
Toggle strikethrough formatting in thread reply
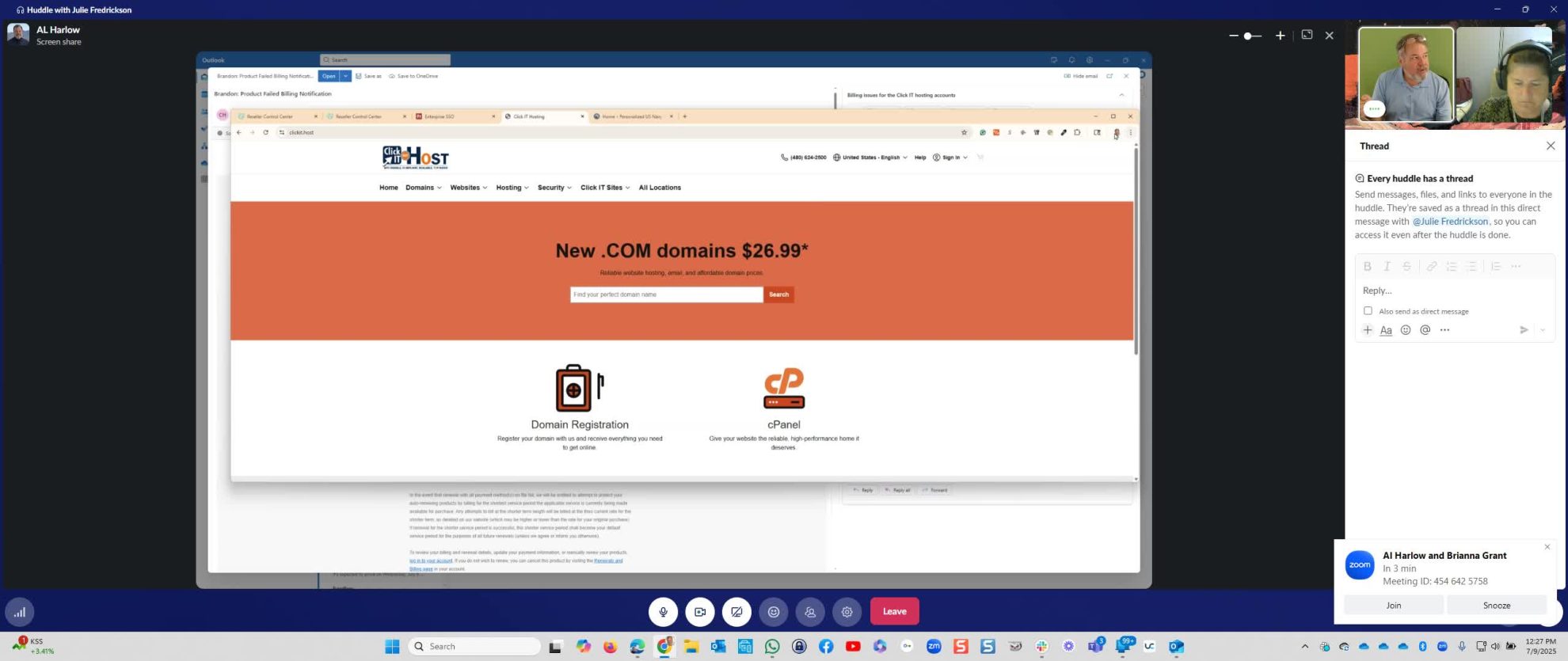[1406, 267]
